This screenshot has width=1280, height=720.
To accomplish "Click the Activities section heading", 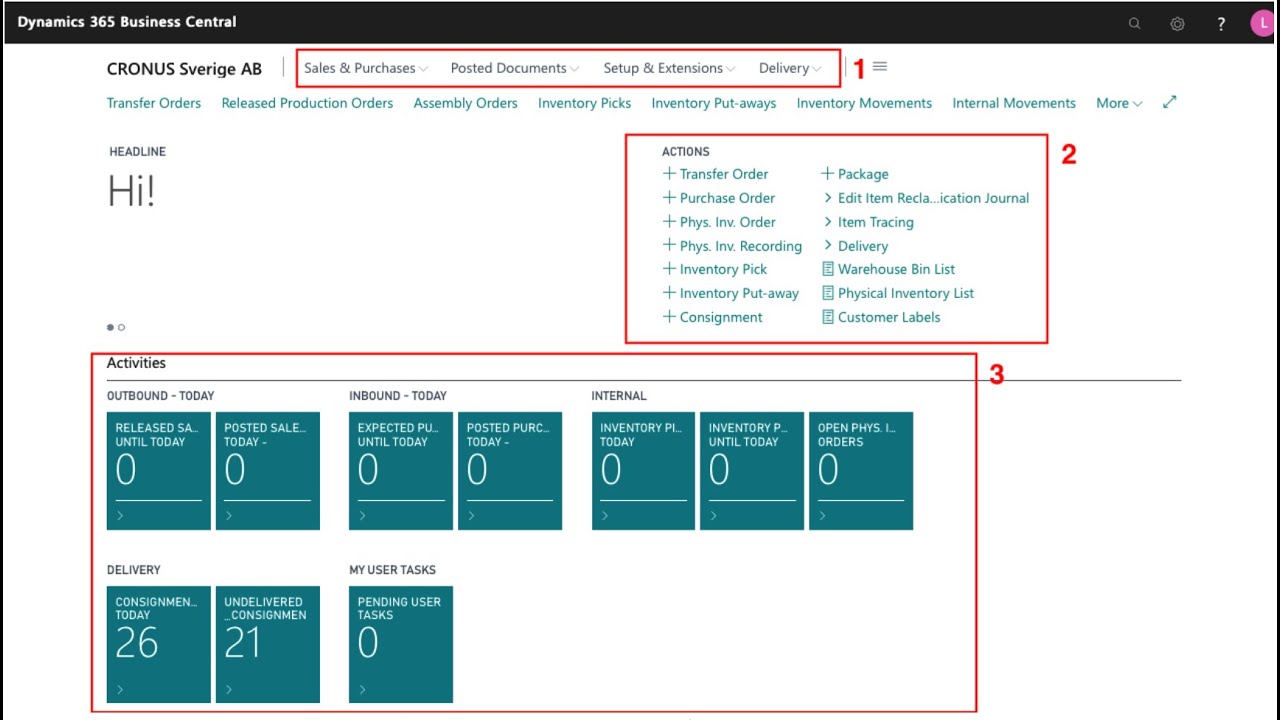I will 136,363.
